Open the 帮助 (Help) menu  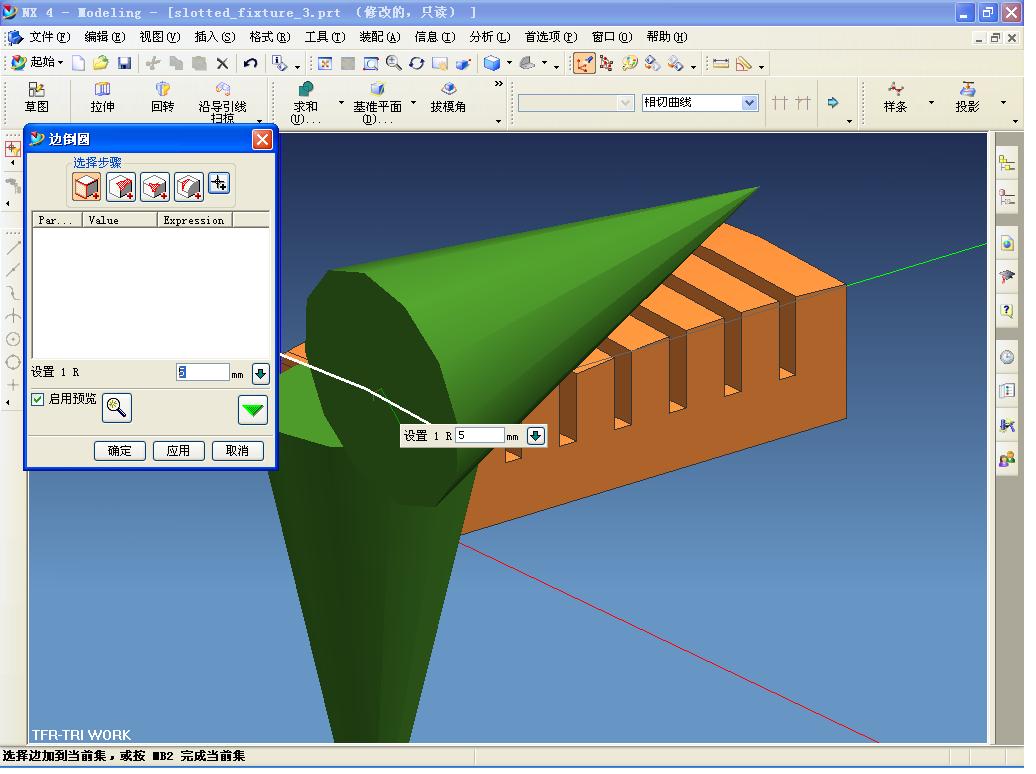coord(667,37)
